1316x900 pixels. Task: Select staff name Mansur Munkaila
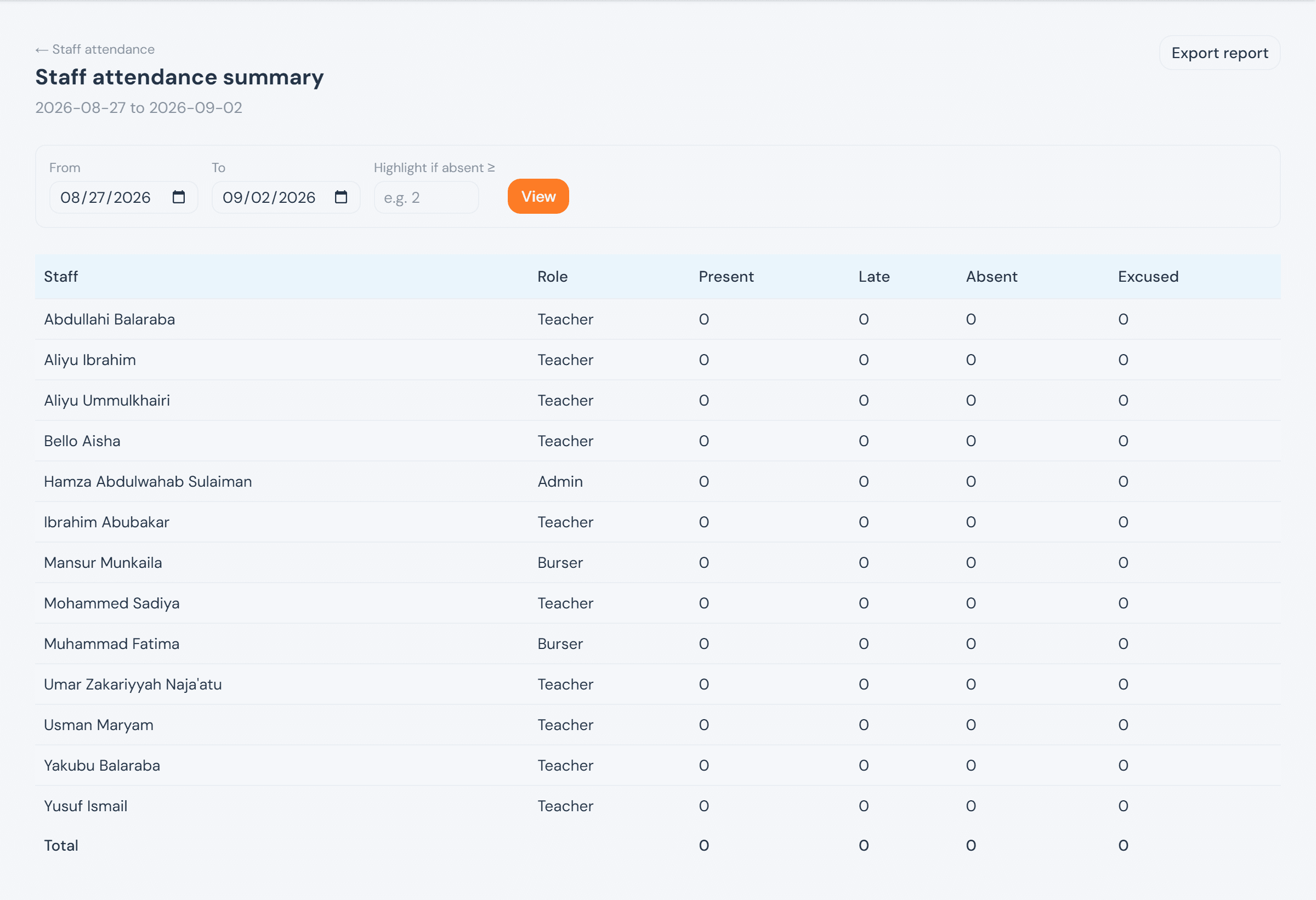103,563
